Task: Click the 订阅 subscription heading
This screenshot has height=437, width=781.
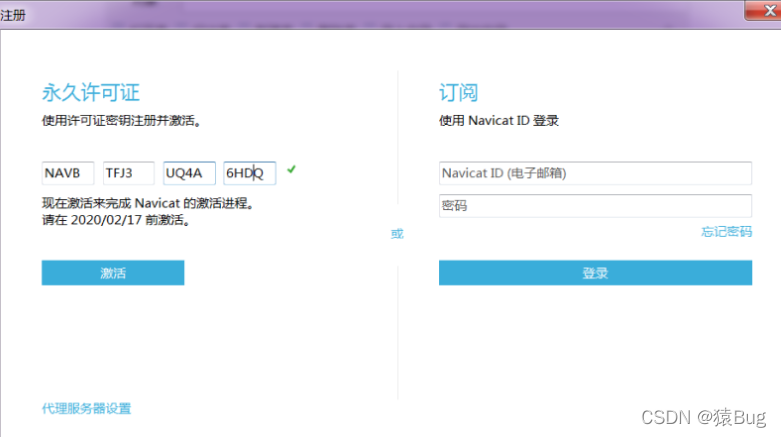Action: (x=458, y=93)
